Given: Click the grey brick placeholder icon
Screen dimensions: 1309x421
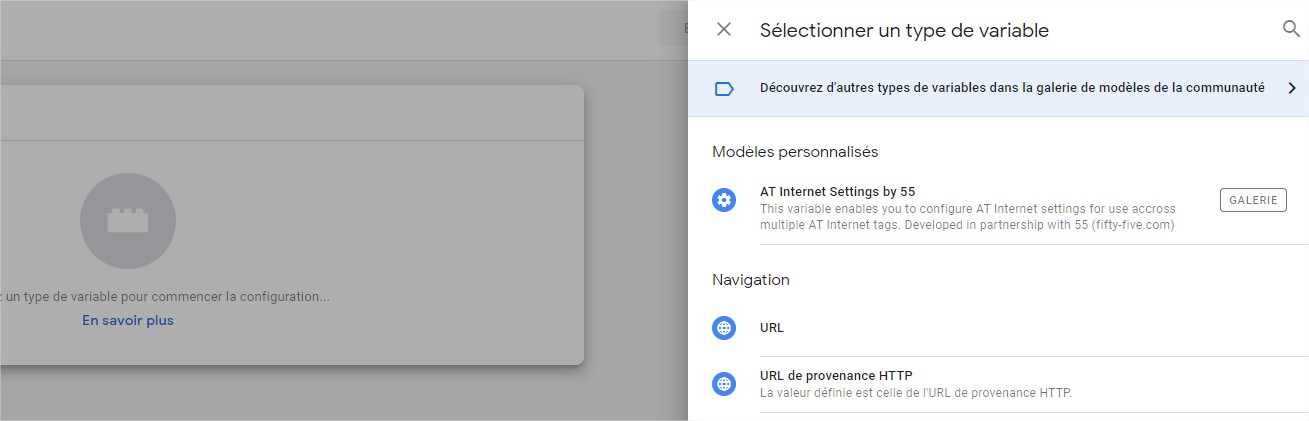Looking at the screenshot, I should 128,221.
